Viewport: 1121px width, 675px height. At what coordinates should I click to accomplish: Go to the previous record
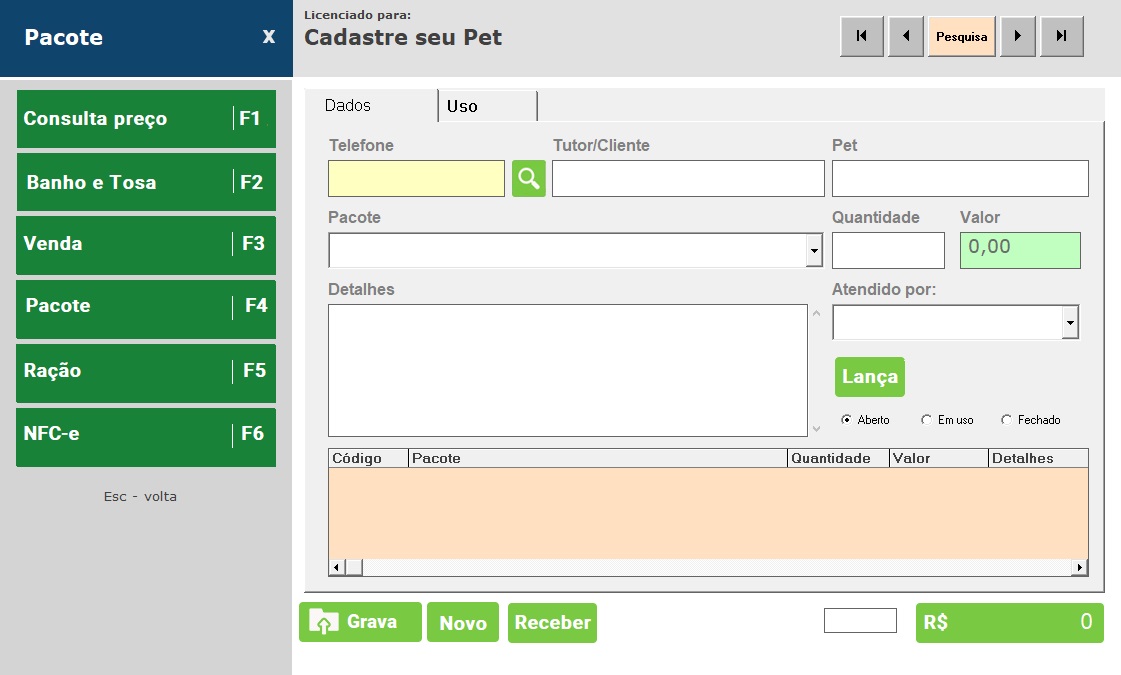coord(906,37)
